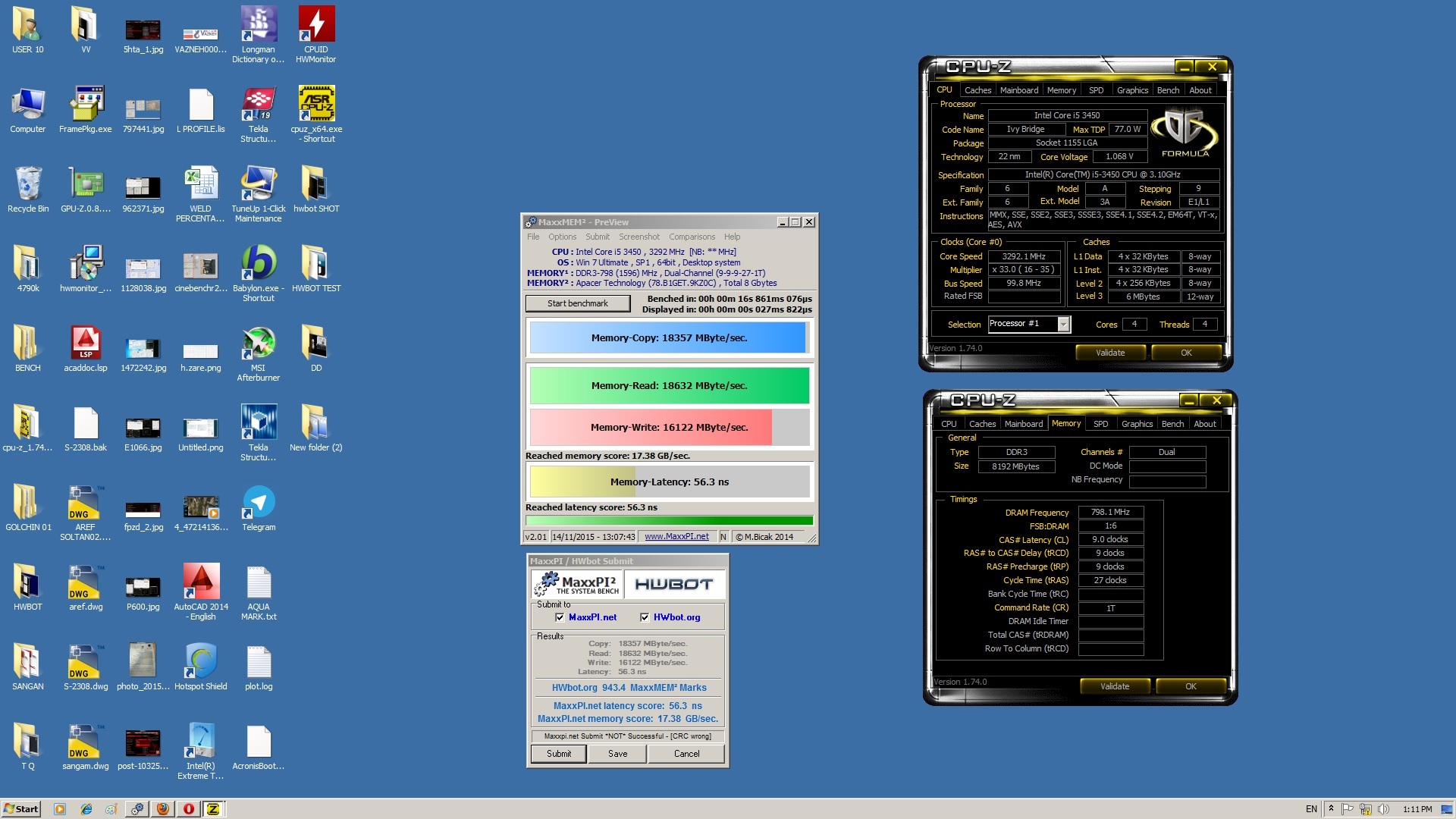Open About tab in lower CPU-Z window
The width and height of the screenshot is (1456, 819).
(1205, 424)
